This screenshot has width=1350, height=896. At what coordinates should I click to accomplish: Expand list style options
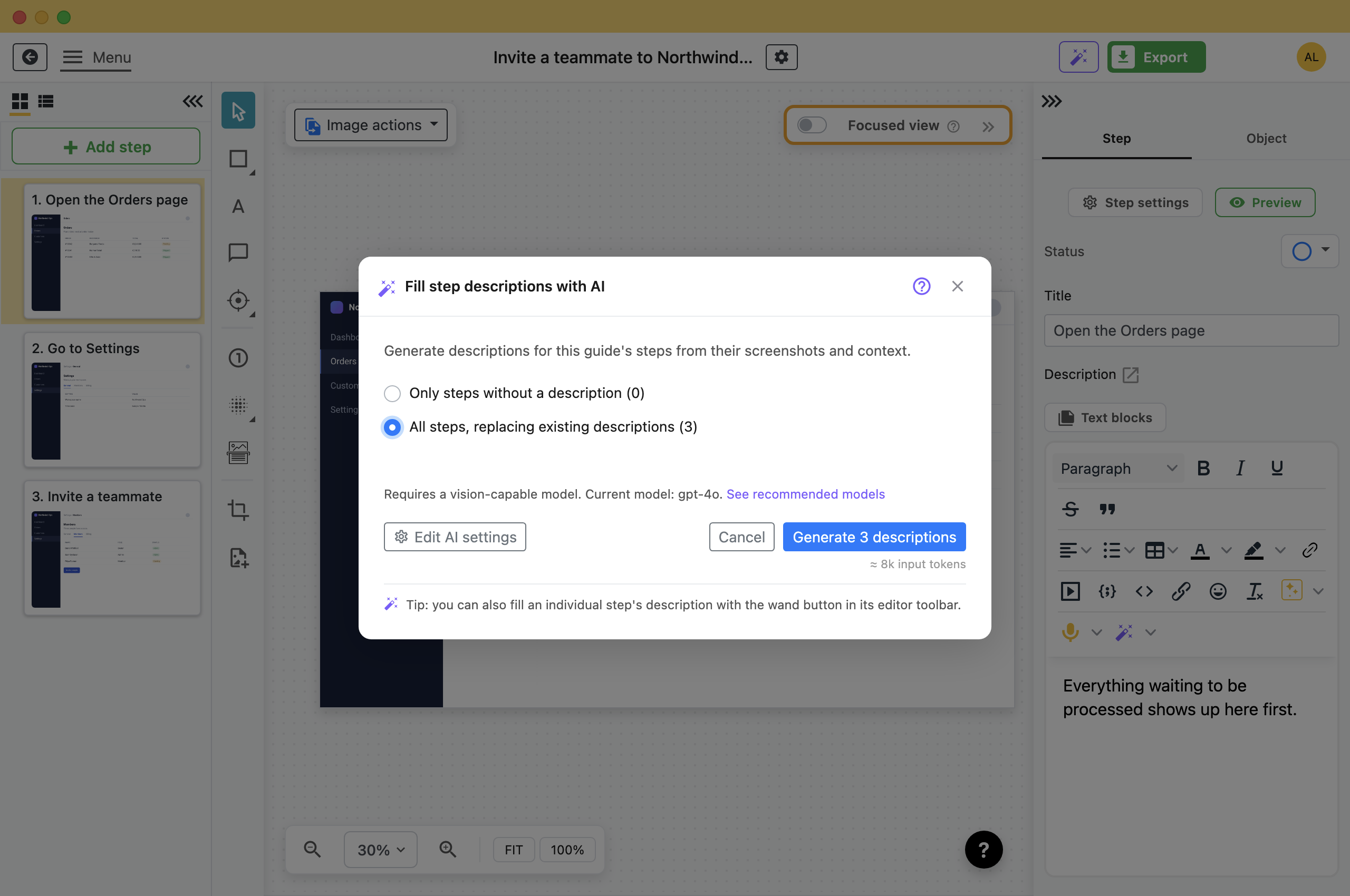tap(1129, 551)
